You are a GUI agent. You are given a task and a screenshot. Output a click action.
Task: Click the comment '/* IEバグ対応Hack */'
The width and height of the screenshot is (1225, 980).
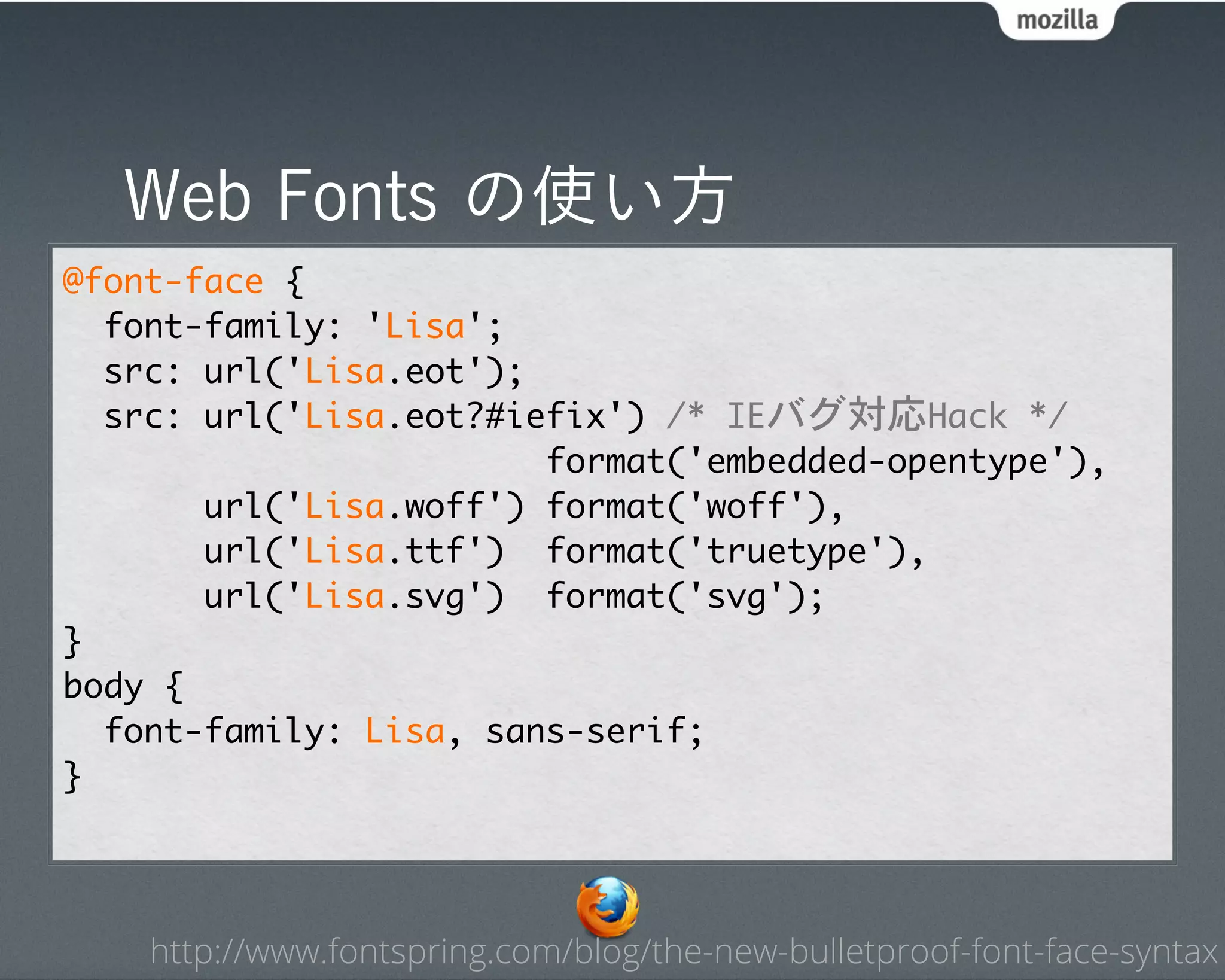pos(867,415)
